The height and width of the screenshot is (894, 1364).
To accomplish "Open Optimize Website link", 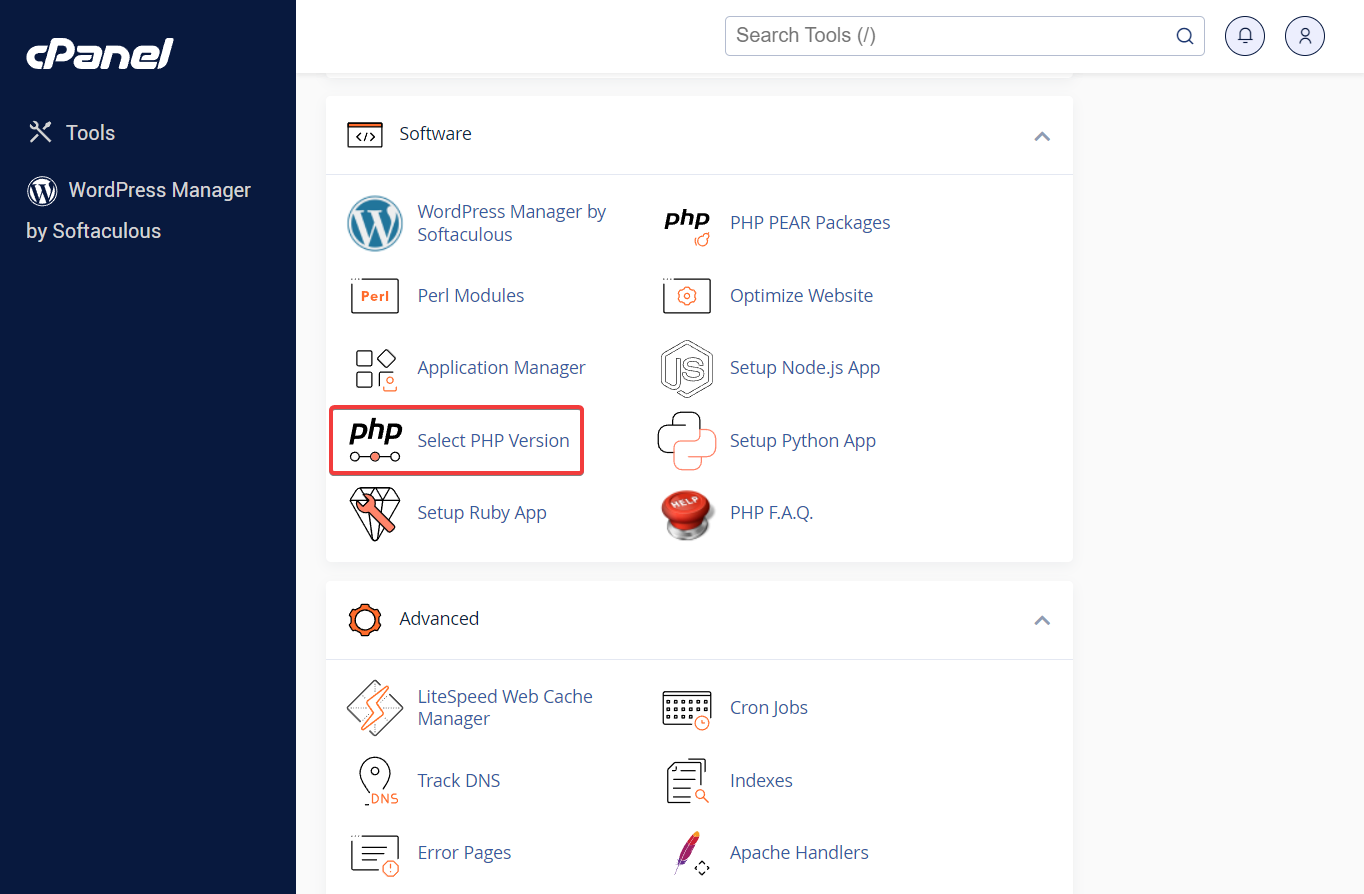I will click(802, 296).
